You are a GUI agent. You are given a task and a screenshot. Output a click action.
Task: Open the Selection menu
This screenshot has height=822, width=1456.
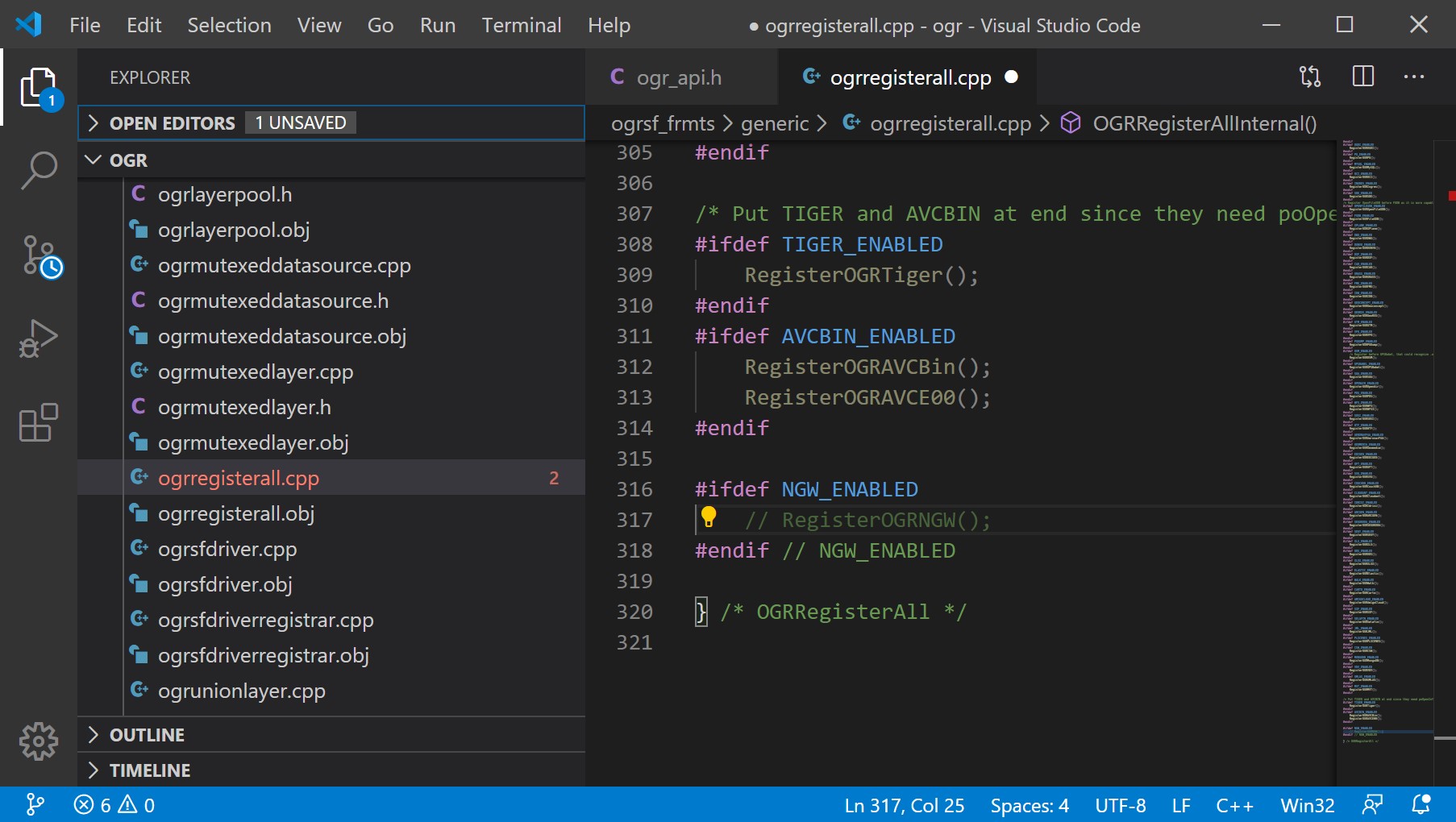229,25
